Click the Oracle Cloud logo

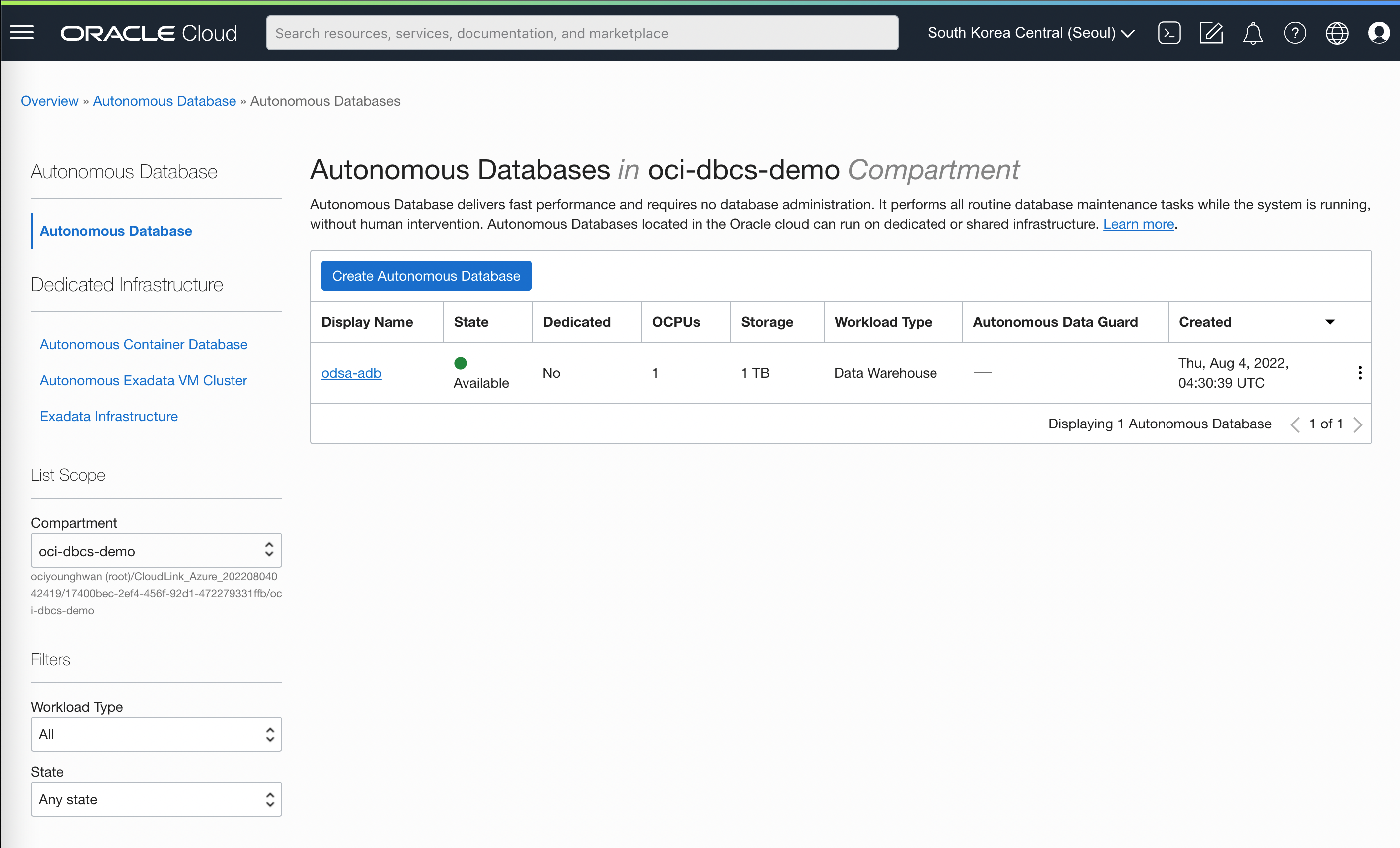(x=149, y=33)
